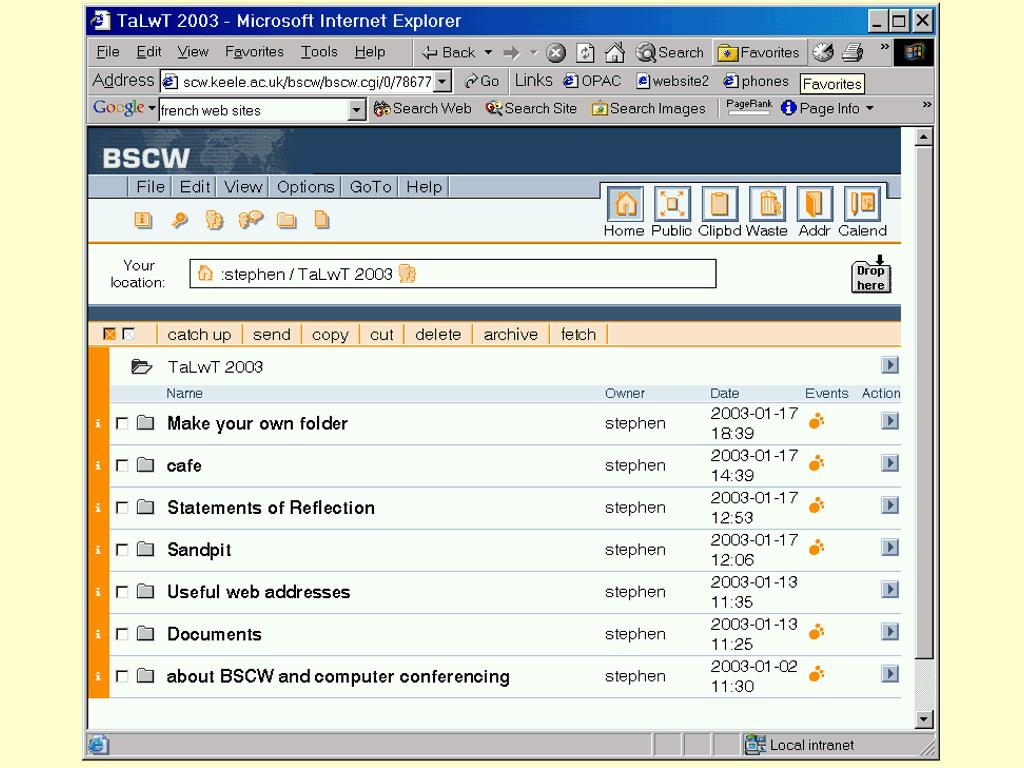Tick checkbox for Sandpit folder
This screenshot has height=768, width=1024.
[x=121, y=550]
